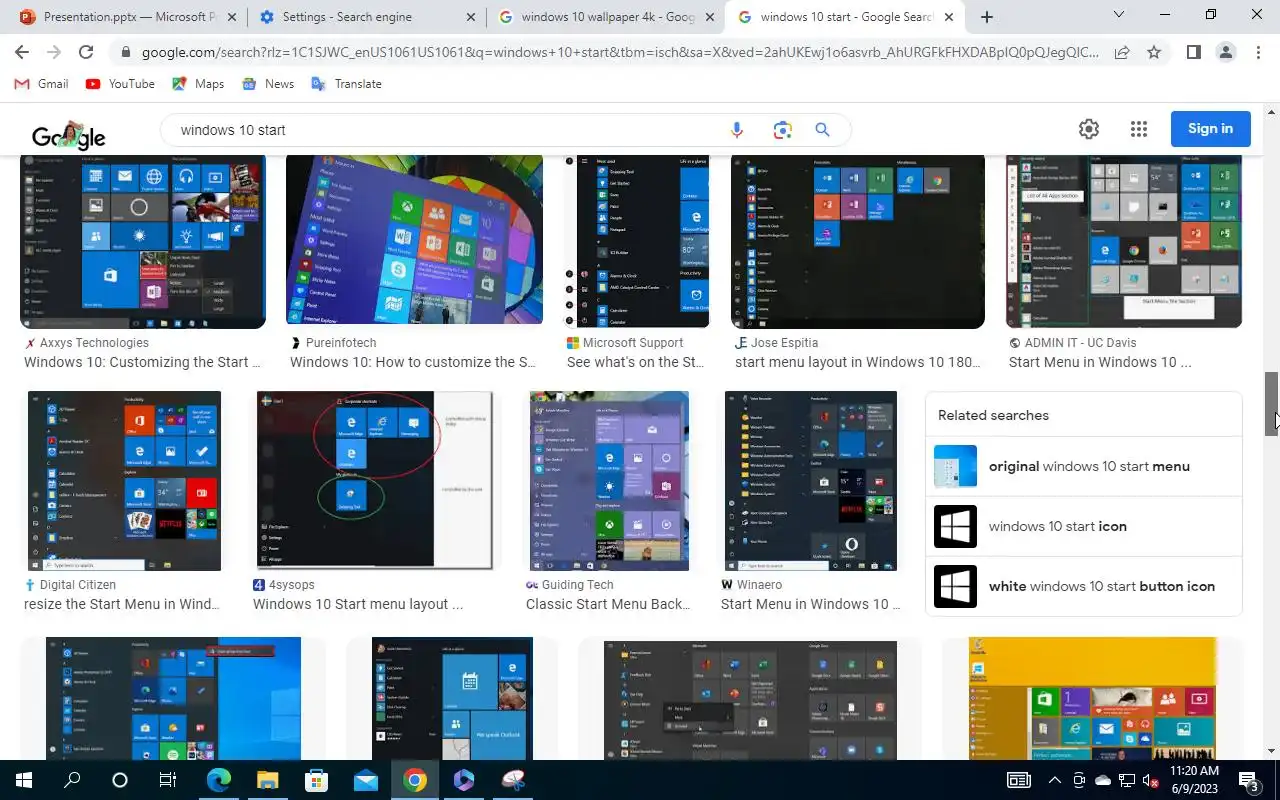Screen dimensions: 1280x800
Task: Open File Explorer from taskbar
Action: click(x=267, y=780)
